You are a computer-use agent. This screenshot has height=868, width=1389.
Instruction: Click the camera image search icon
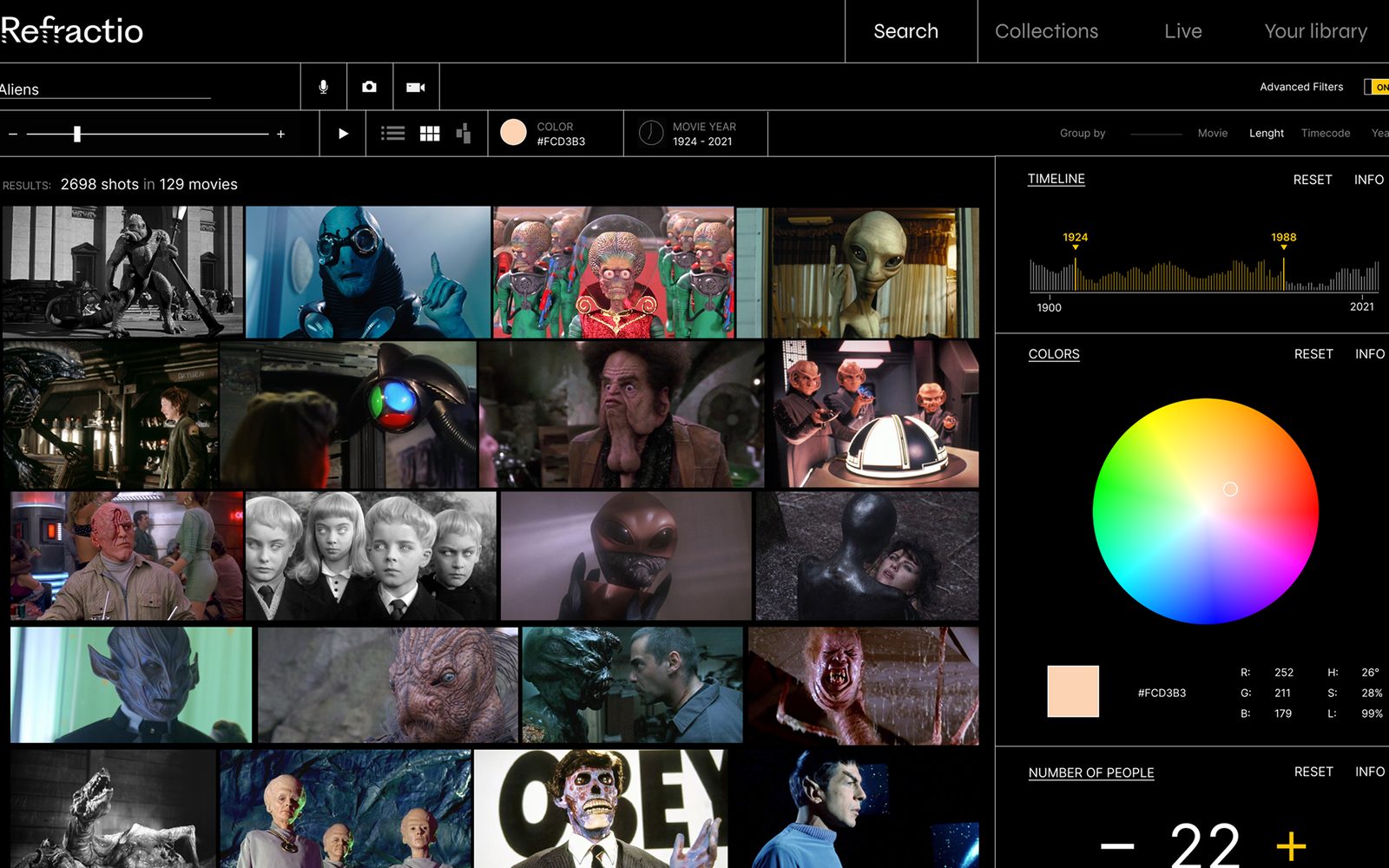370,87
